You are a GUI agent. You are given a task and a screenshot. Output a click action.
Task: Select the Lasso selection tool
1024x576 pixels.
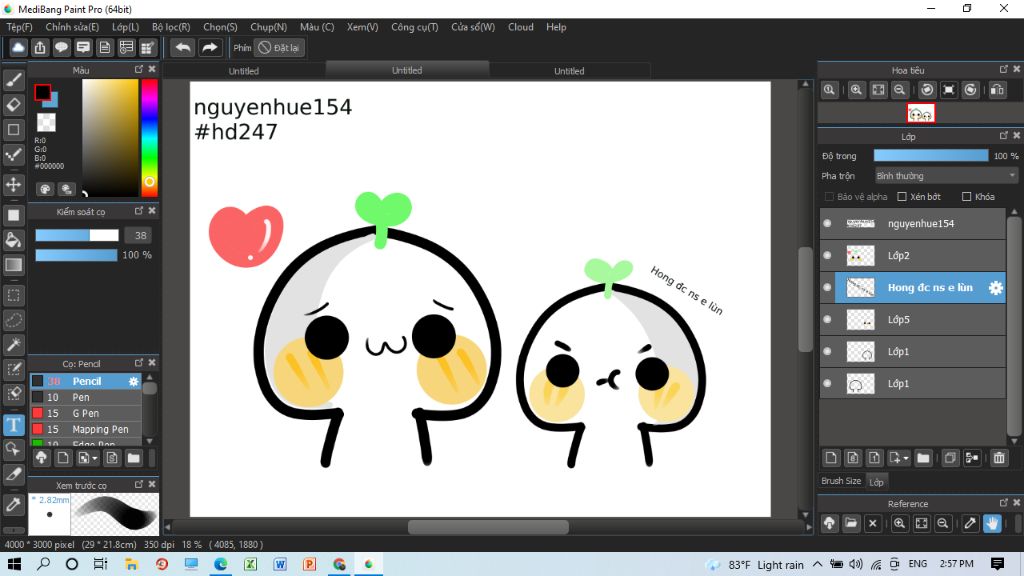click(14, 320)
